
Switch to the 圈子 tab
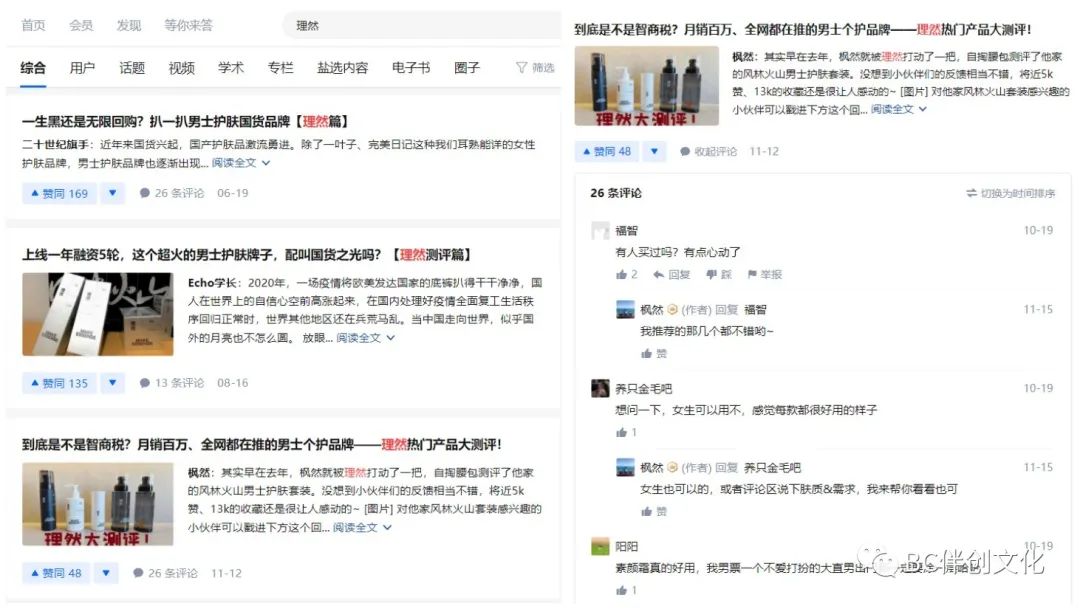[x=466, y=68]
